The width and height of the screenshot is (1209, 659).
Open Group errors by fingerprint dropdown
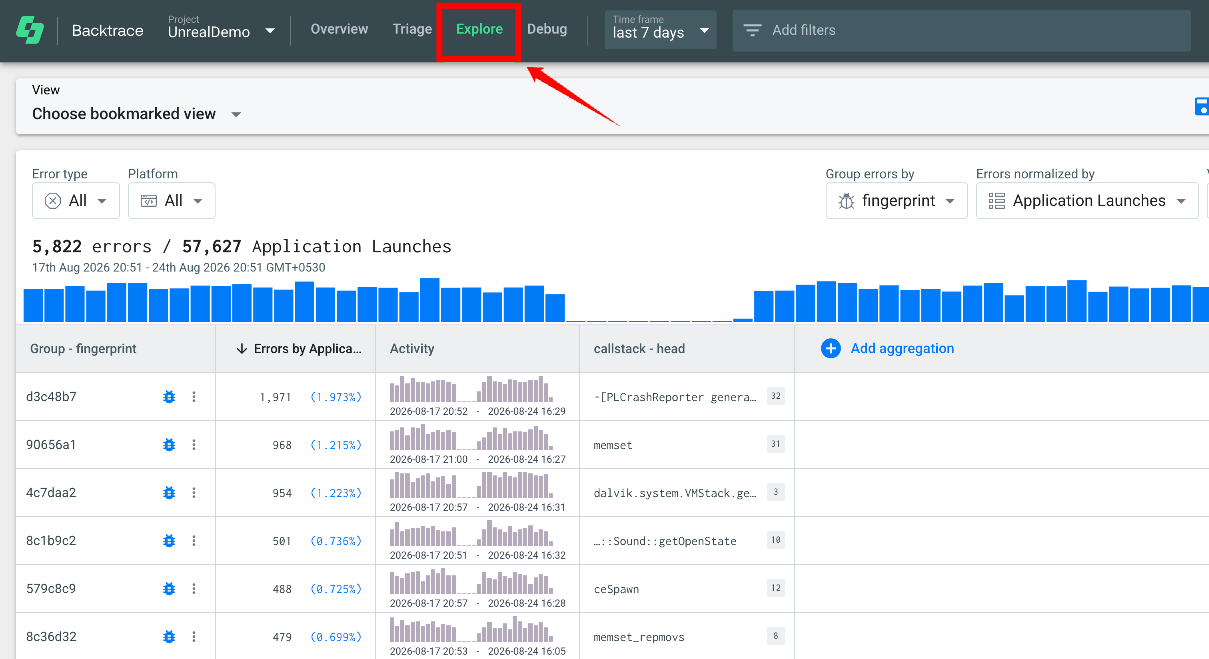[897, 201]
